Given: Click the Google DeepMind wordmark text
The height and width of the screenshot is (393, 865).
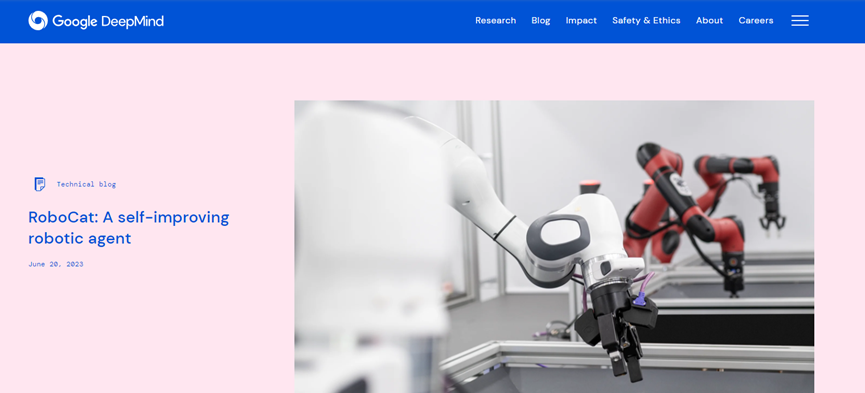Looking at the screenshot, I should (x=108, y=22).
